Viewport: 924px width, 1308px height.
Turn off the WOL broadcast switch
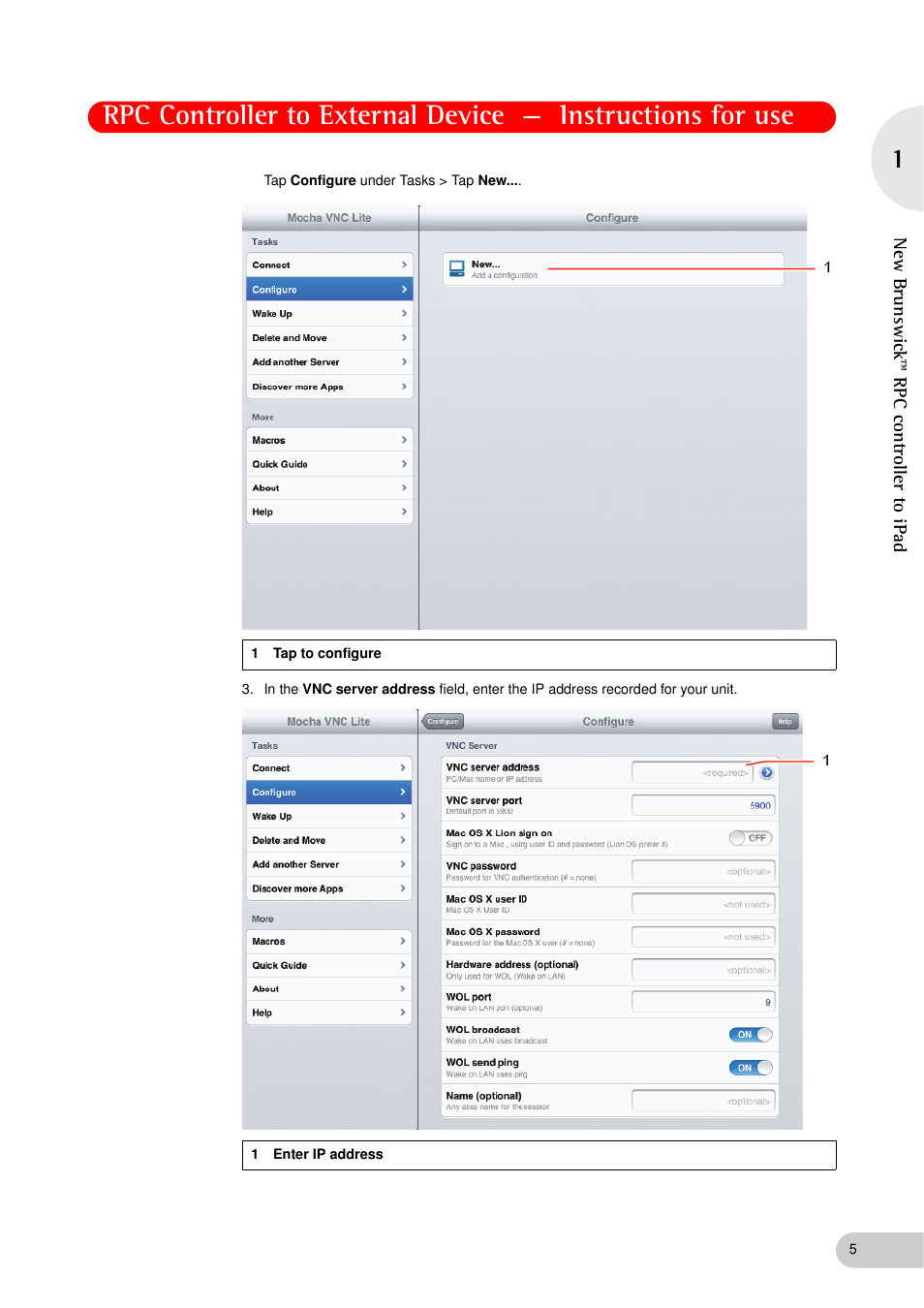click(x=751, y=1035)
